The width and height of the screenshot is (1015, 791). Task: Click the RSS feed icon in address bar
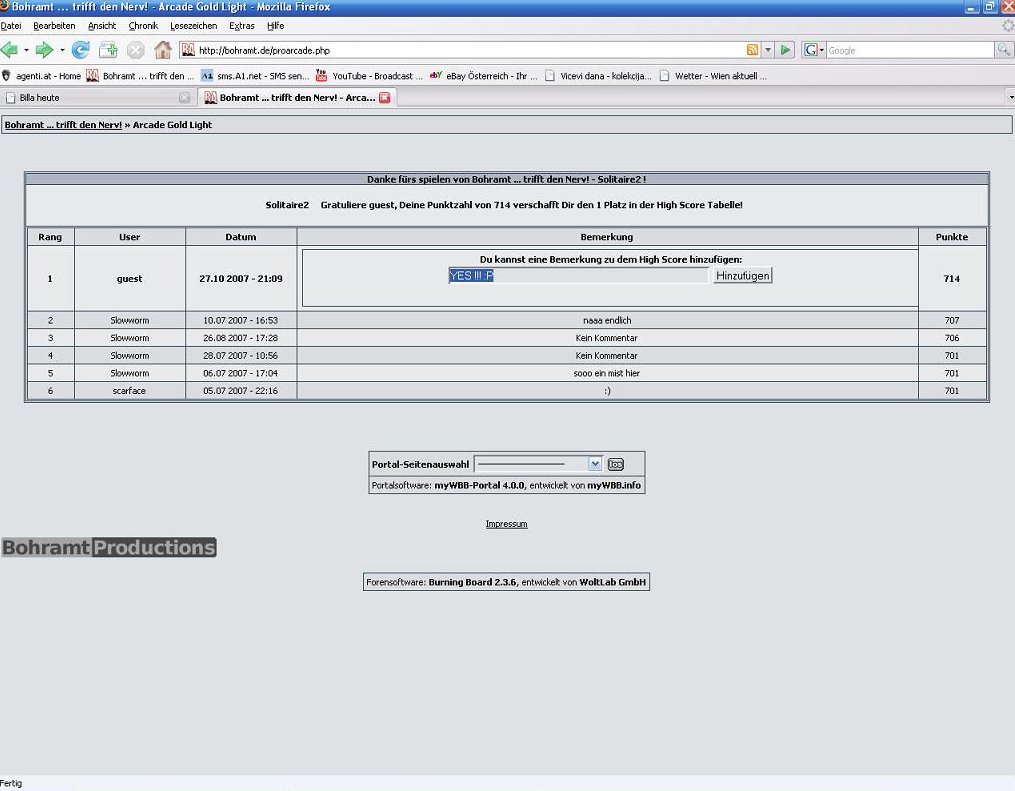tap(752, 50)
